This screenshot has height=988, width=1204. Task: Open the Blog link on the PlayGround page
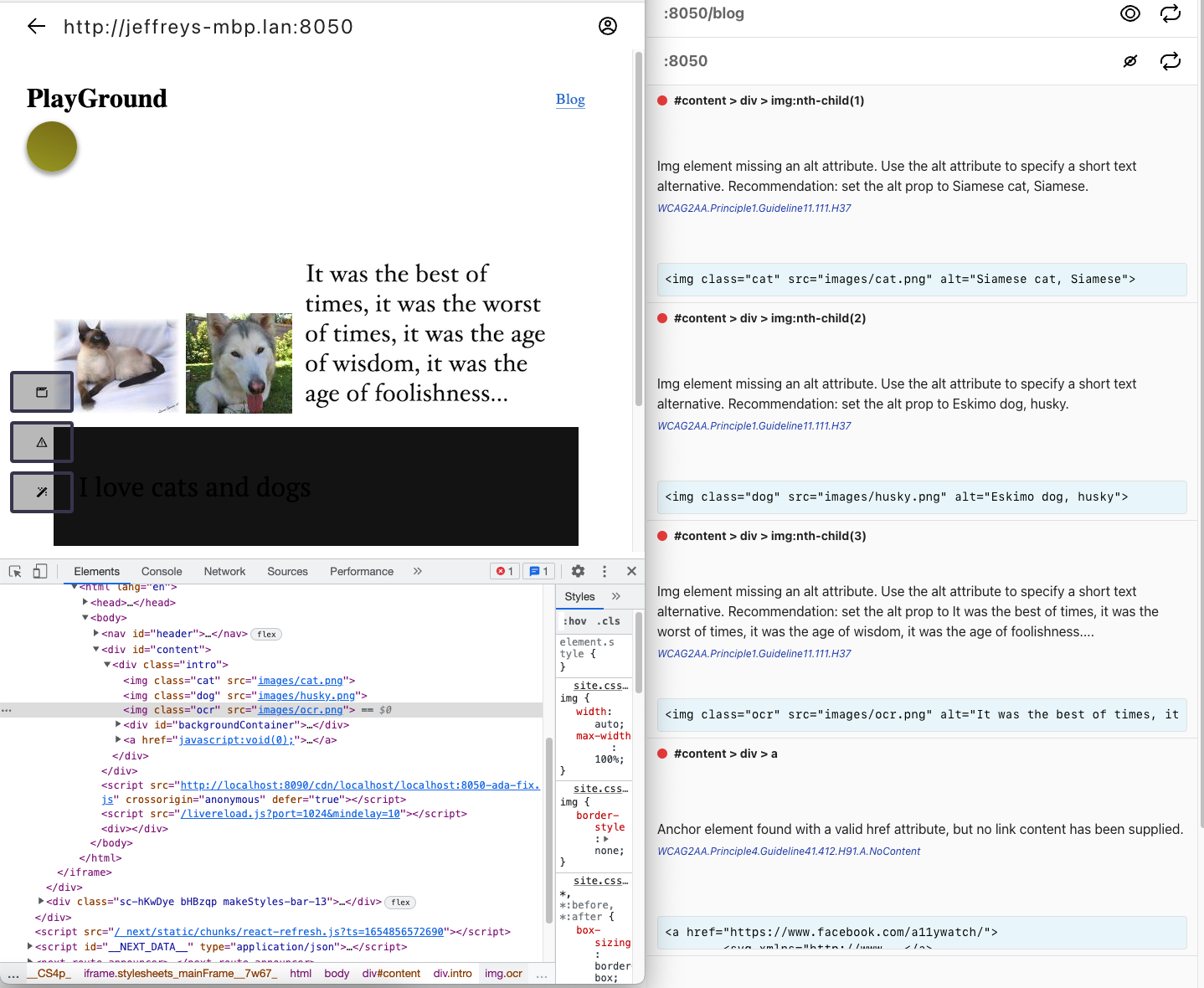click(570, 100)
